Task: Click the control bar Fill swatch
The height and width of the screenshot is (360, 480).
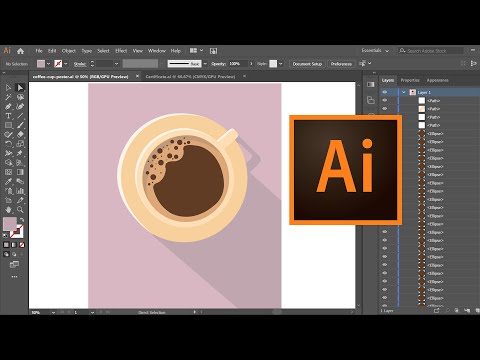Action: tap(41, 64)
